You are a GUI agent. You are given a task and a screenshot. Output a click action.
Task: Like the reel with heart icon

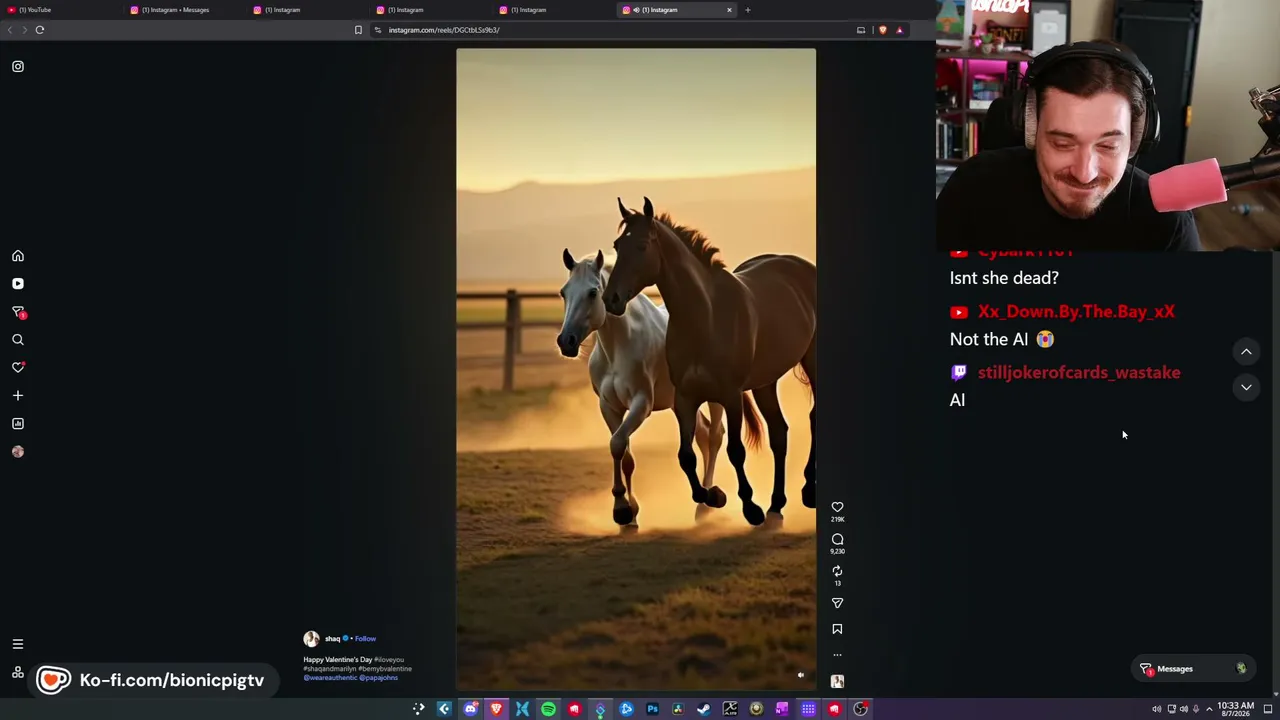tap(837, 507)
